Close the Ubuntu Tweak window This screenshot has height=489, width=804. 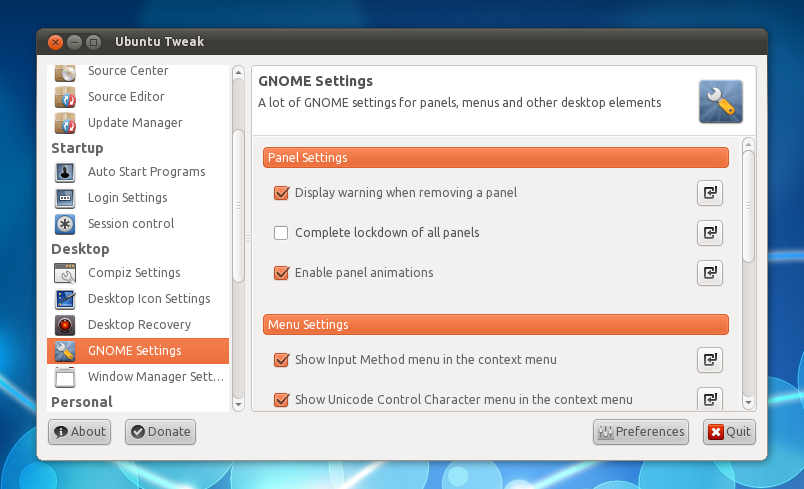[55, 42]
